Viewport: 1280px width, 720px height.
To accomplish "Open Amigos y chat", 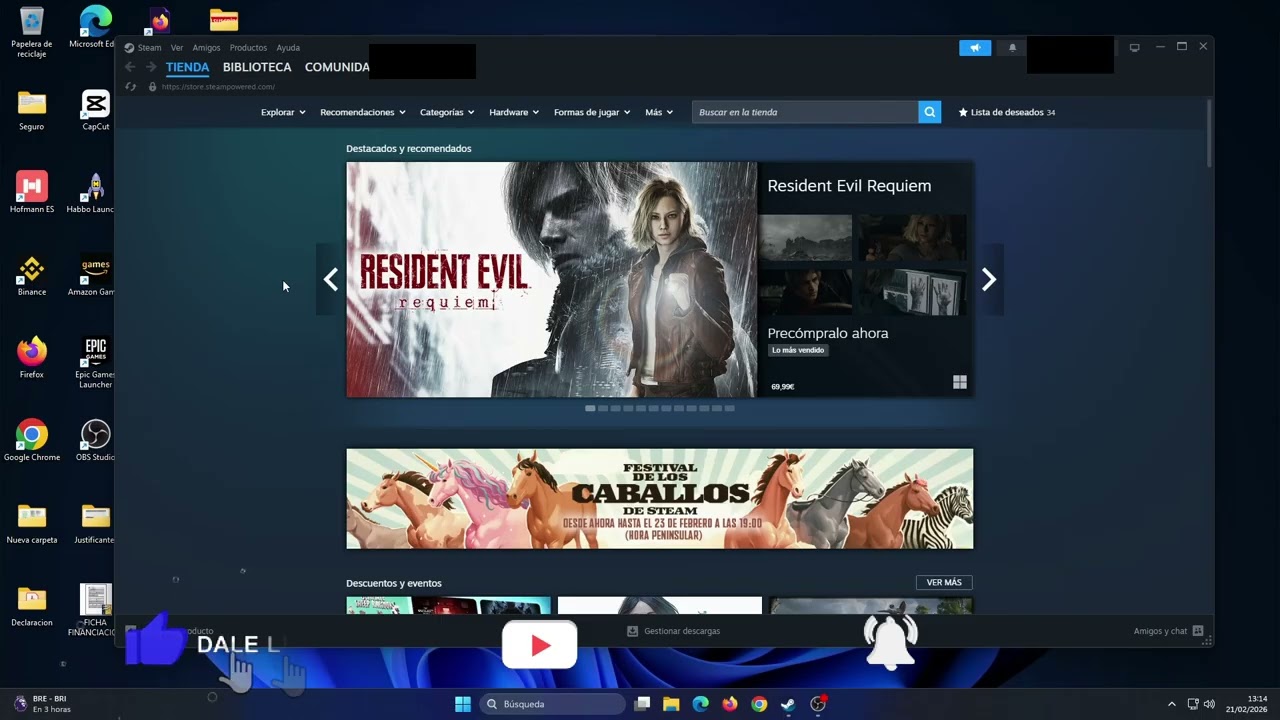I will click(x=1168, y=631).
